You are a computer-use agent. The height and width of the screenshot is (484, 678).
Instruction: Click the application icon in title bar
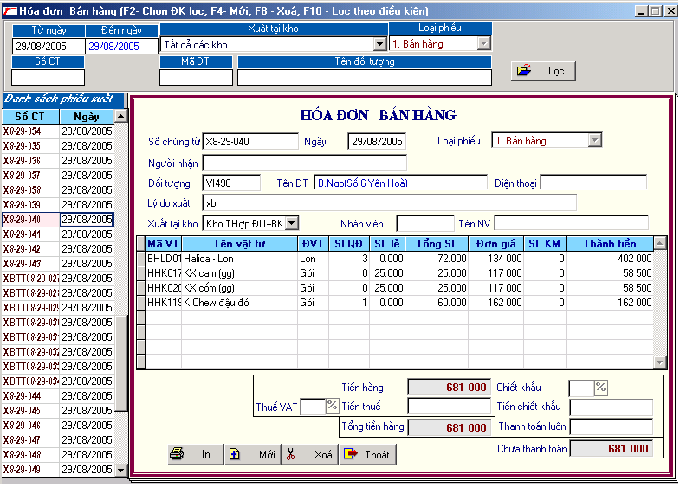coord(10,11)
